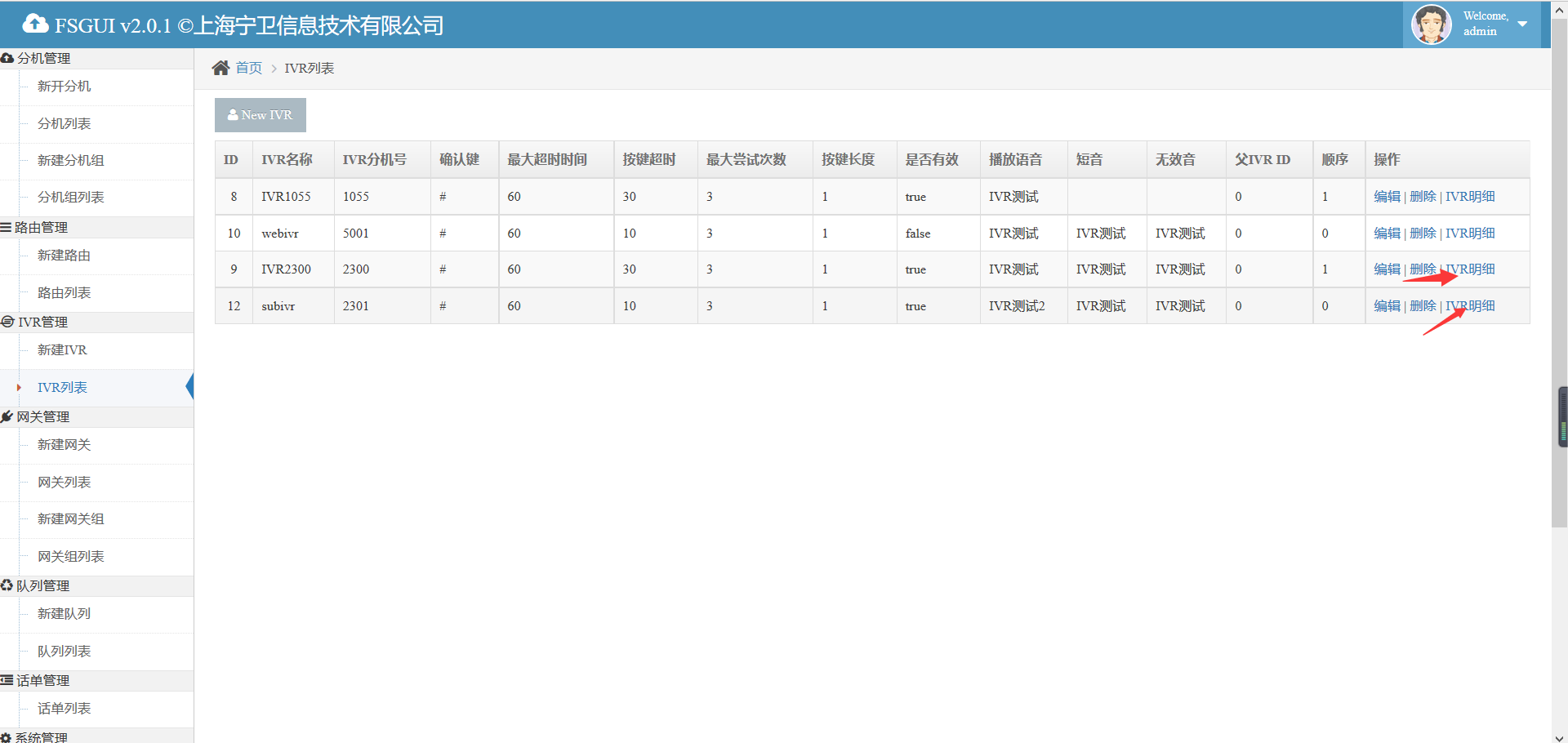Screen dimensions: 1568x743
Task: Collapse the IVR管理 sidebar section
Action: pyautogui.click(x=42, y=322)
